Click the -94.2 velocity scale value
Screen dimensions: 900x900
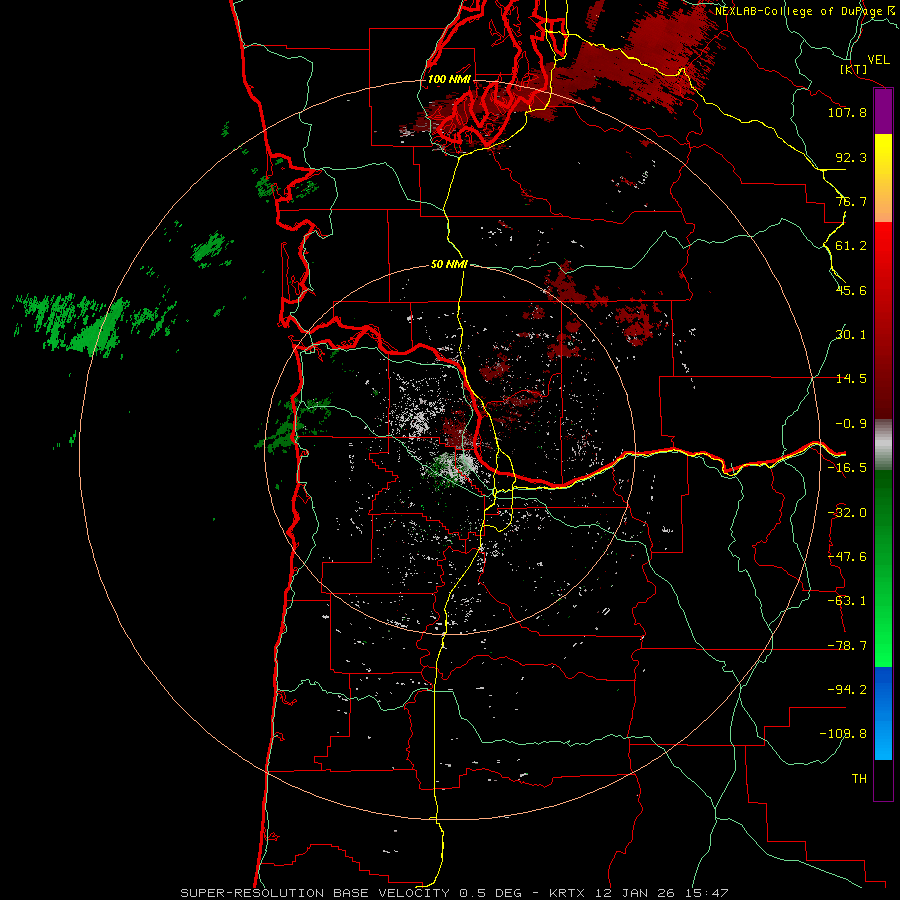coord(847,690)
